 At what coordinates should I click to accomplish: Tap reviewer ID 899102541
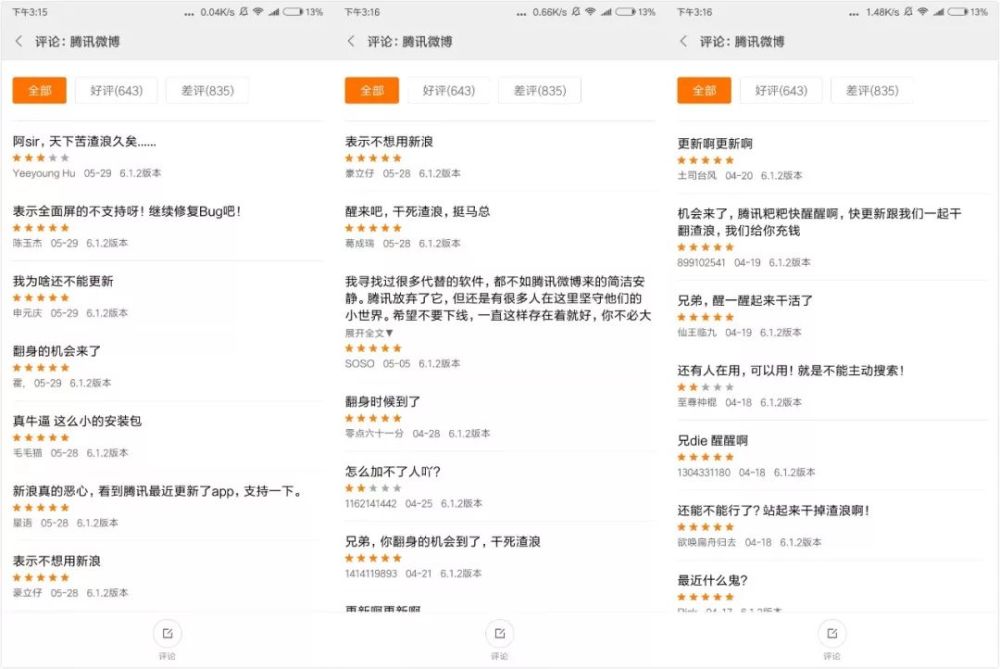click(x=701, y=262)
